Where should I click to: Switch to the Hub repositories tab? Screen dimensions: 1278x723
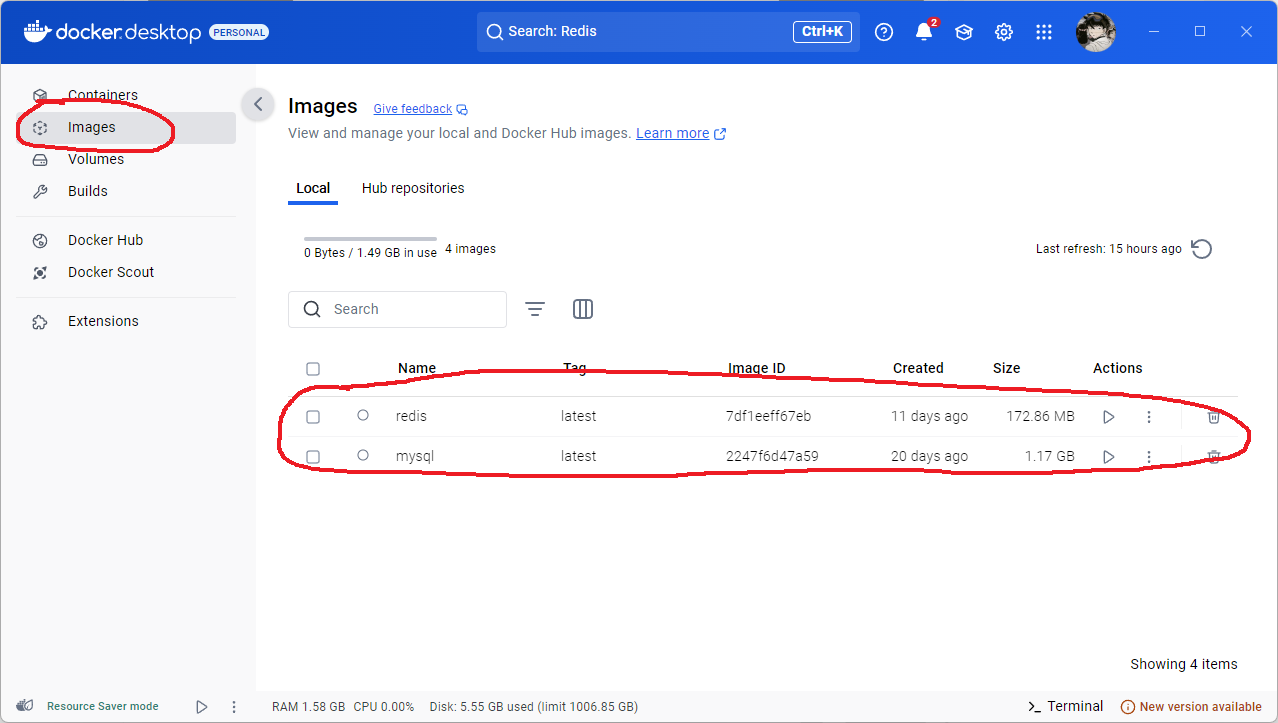(x=412, y=188)
